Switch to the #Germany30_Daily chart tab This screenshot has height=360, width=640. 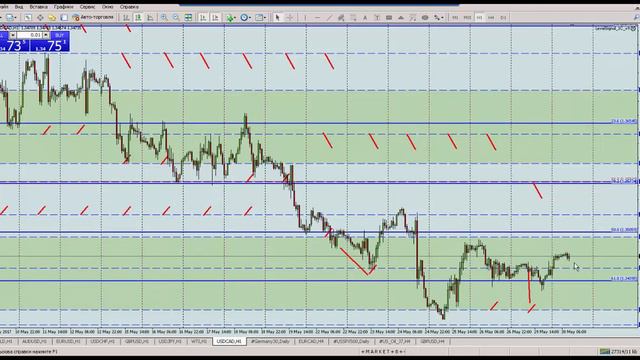270,341
